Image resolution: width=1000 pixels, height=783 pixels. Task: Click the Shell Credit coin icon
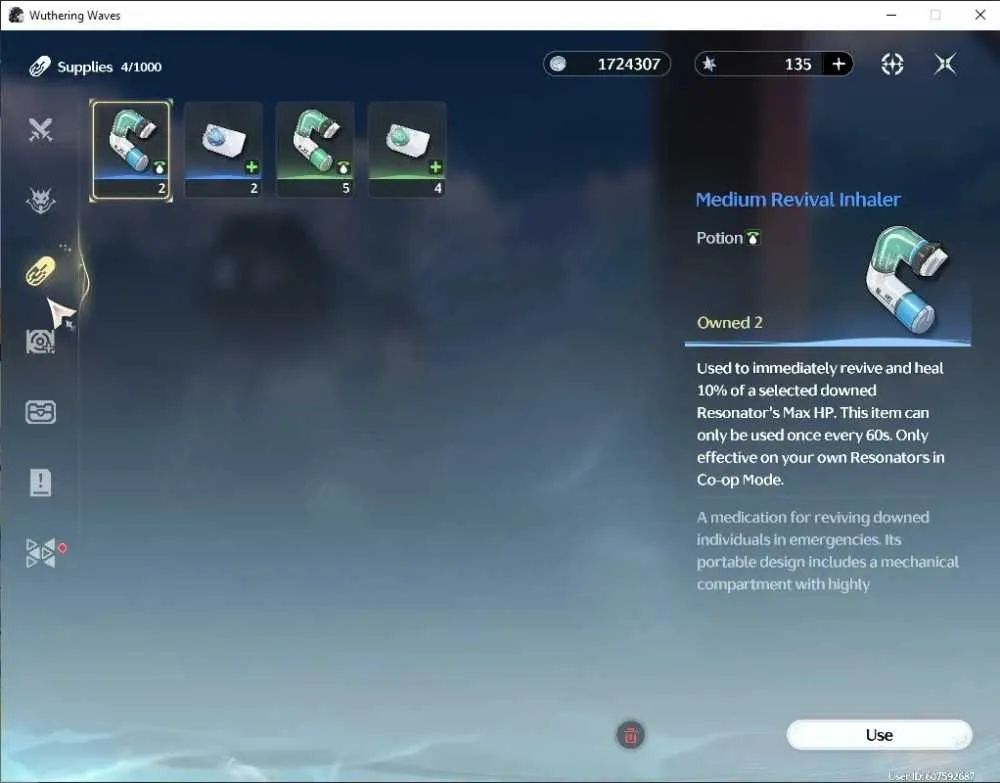tap(558, 64)
